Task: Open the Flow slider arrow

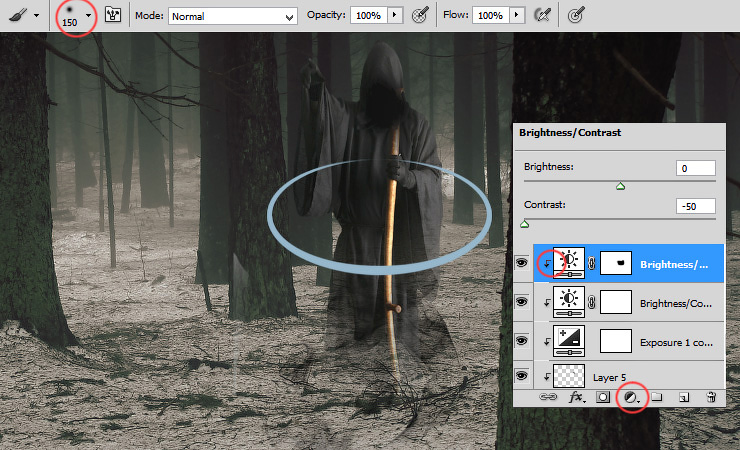Action: click(517, 16)
